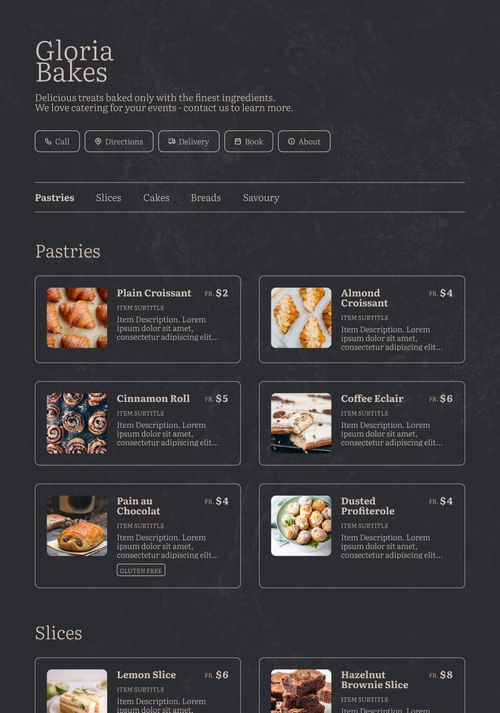
Task: Click the info icon on About button
Action: [x=291, y=141]
